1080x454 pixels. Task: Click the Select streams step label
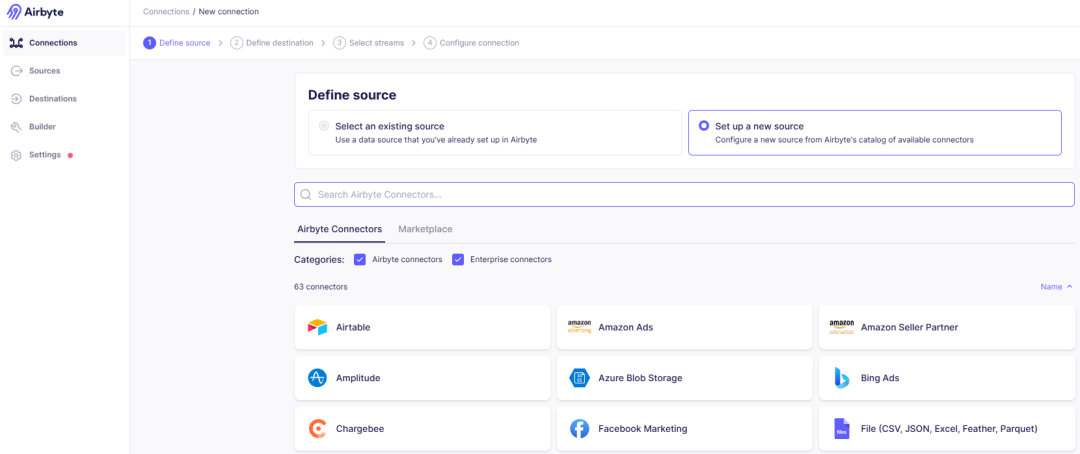pyautogui.click(x=376, y=43)
